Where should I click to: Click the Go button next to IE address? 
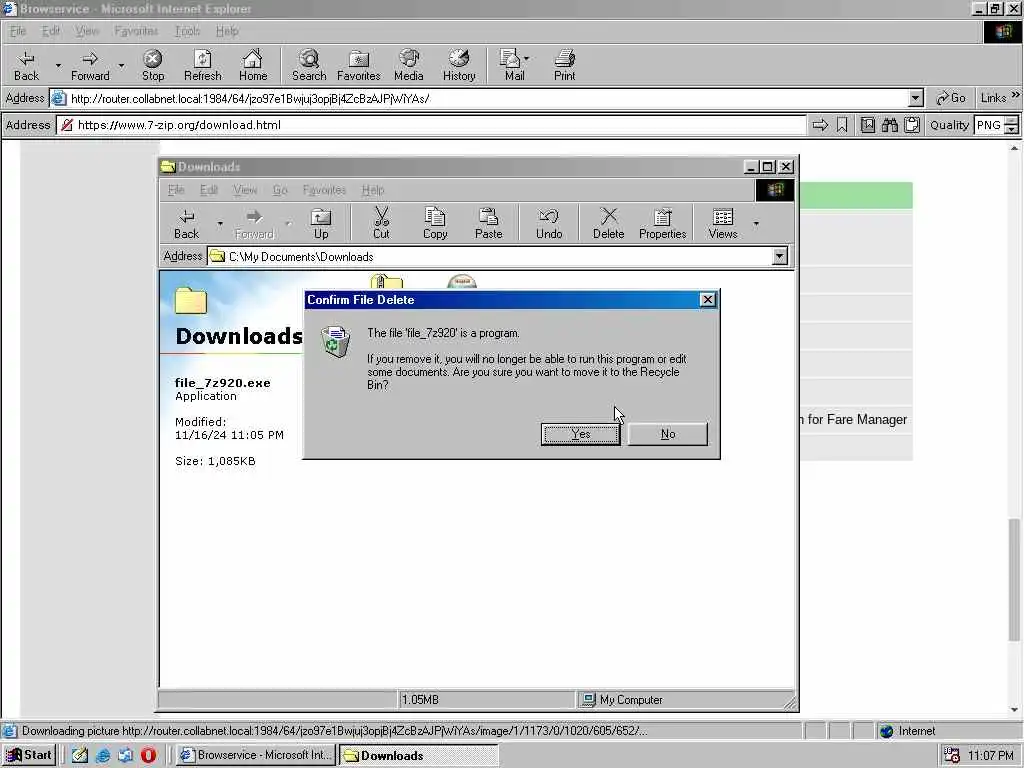pyautogui.click(x=951, y=99)
